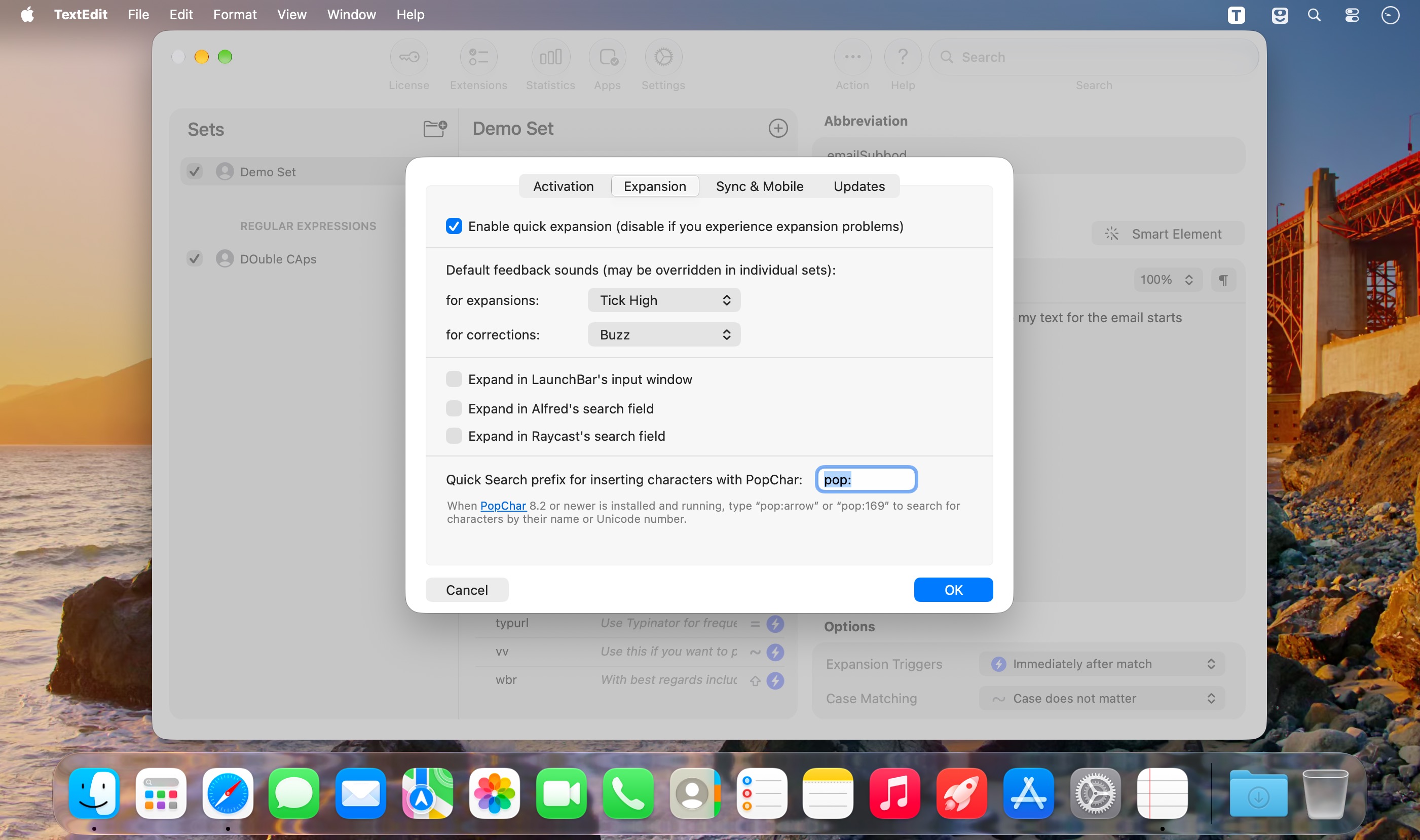1420x840 pixels.
Task: Click the paragraph mark icon
Action: pyautogui.click(x=1223, y=280)
